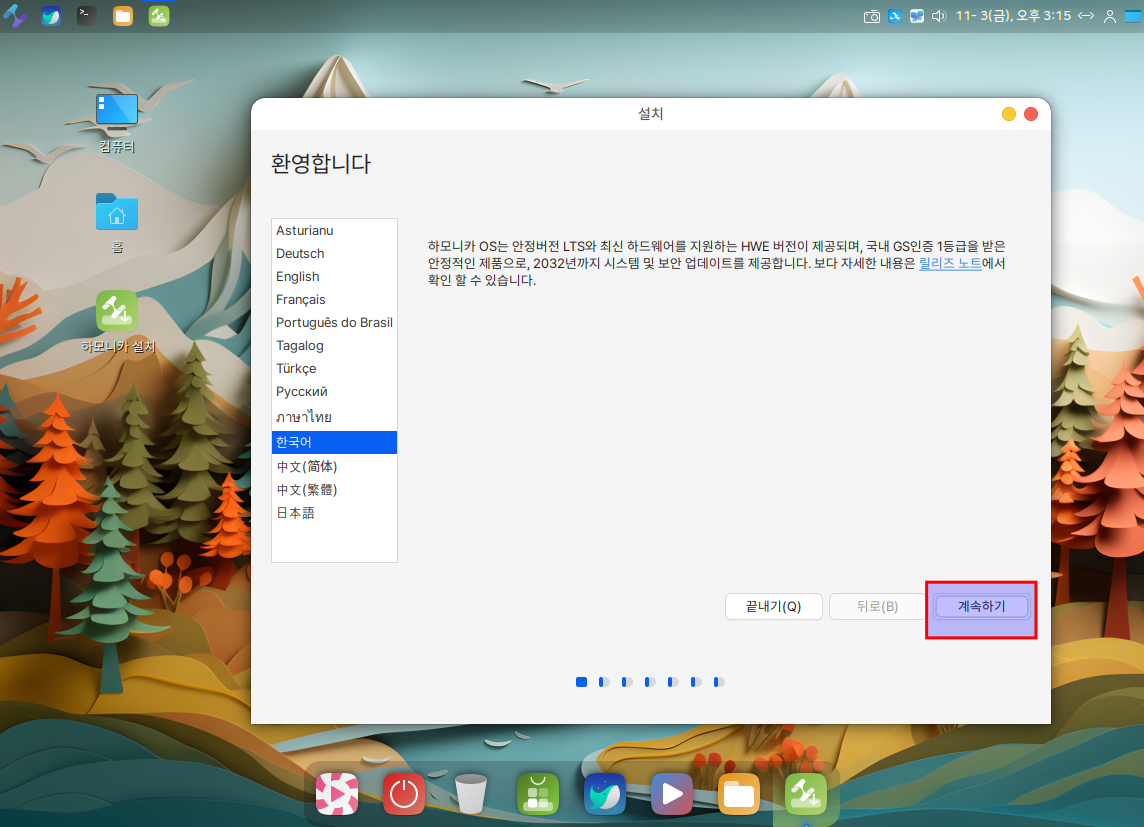Screen dimensions: 1144x827
Task: Click the date and time in panel
Action: pos(1013,15)
